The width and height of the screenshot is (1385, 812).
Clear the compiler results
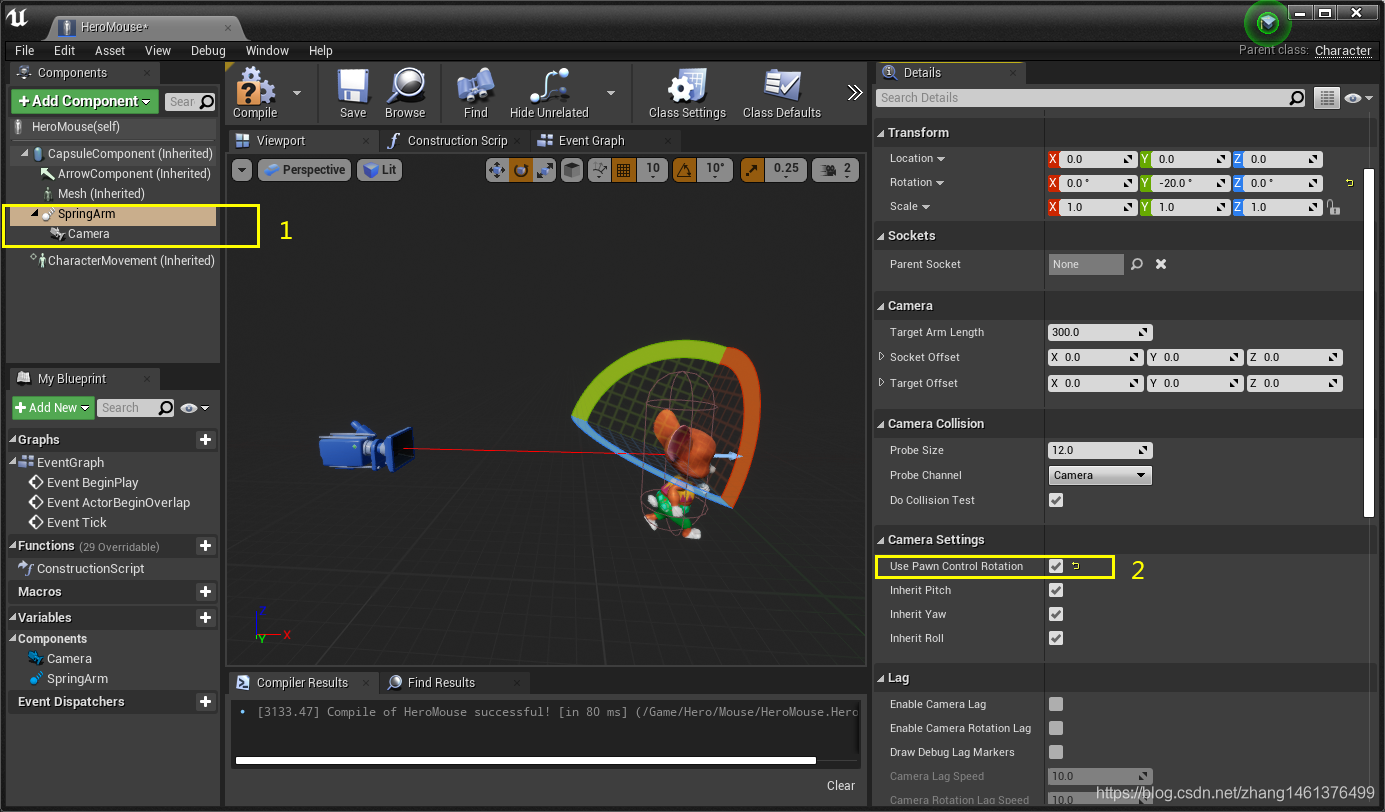(841, 785)
